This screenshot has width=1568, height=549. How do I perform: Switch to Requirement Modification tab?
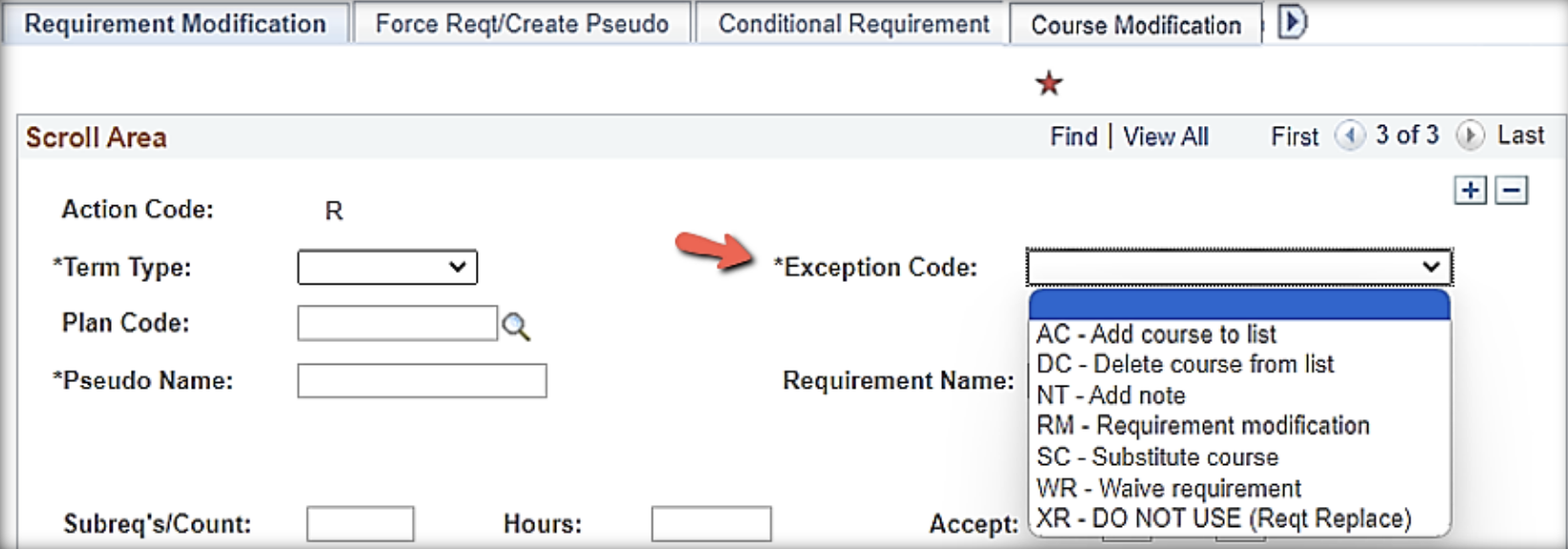point(175,24)
